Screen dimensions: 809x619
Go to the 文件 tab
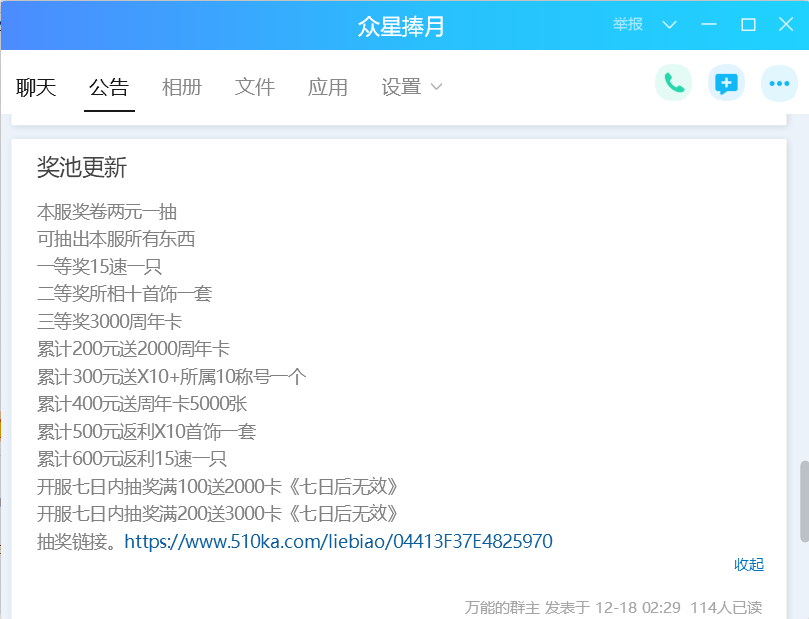(255, 88)
